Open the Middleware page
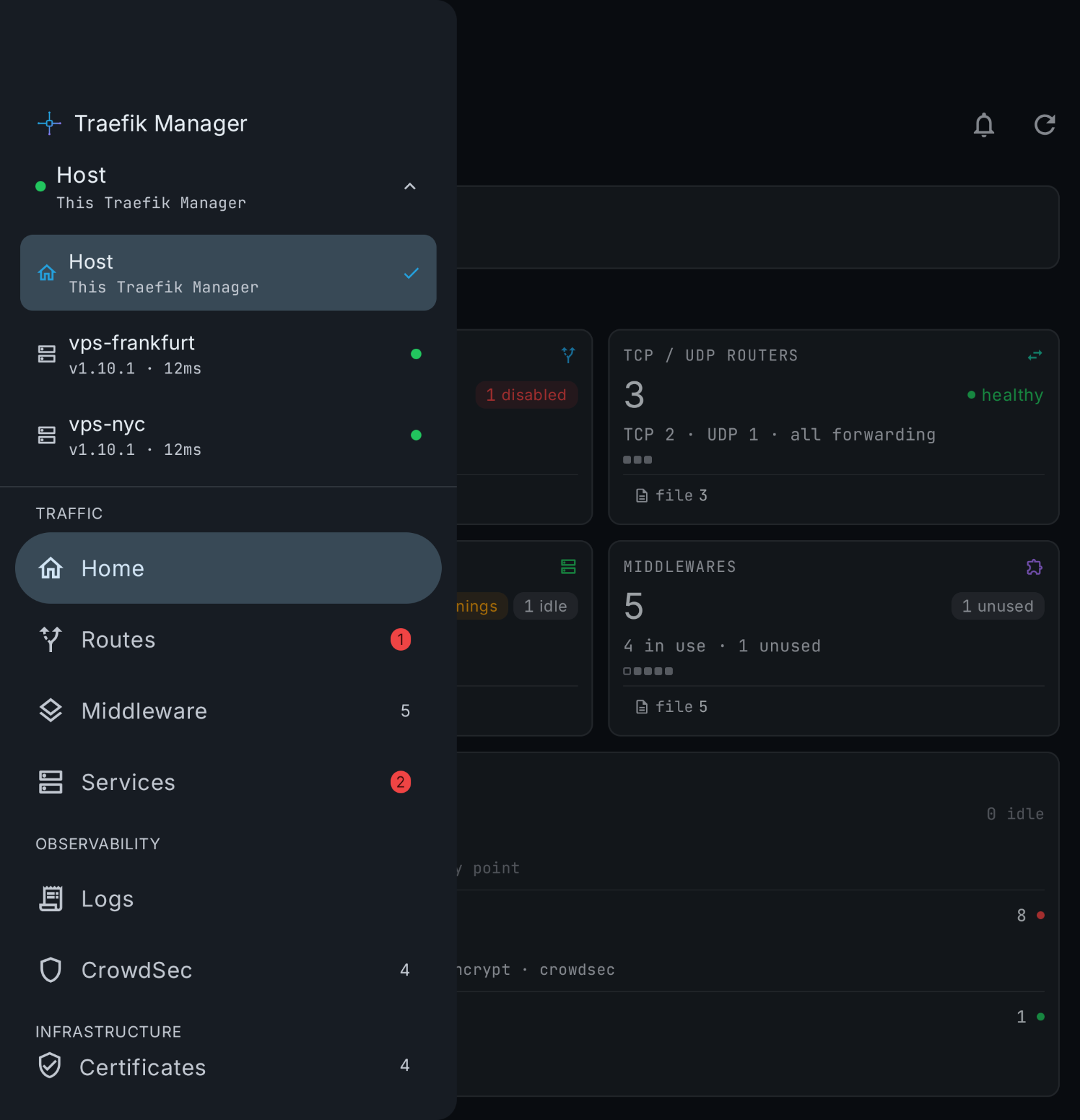The height and width of the screenshot is (1120, 1080). pyautogui.click(x=228, y=711)
